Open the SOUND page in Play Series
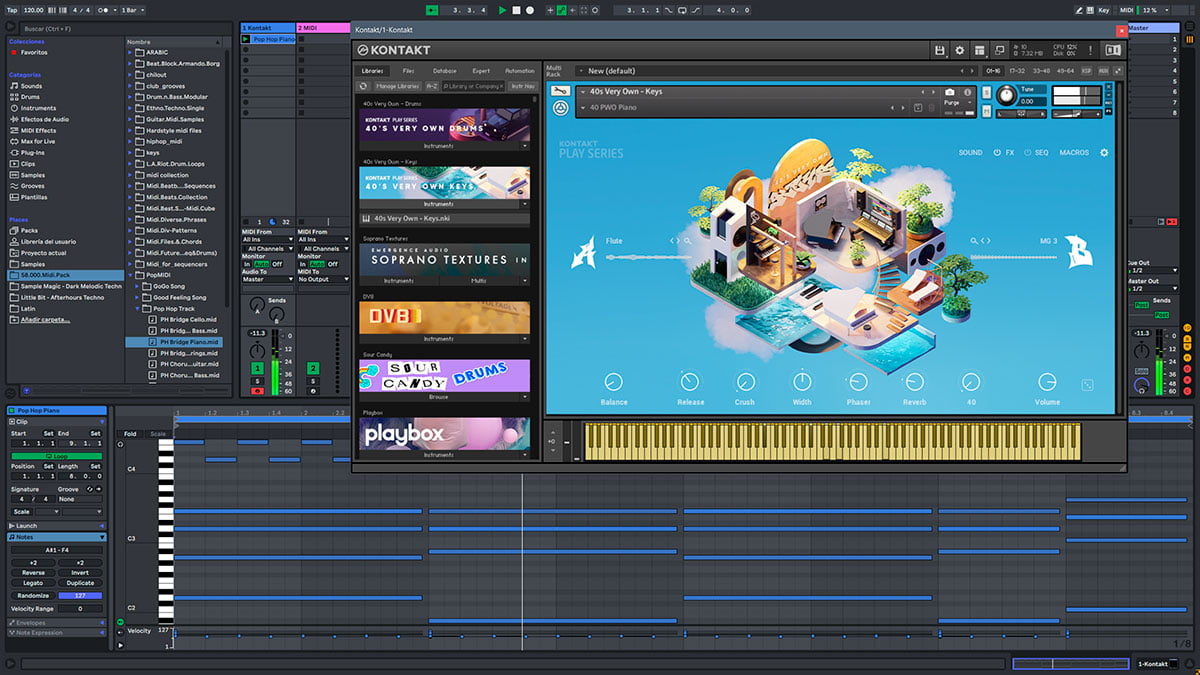The height and width of the screenshot is (675, 1200). [970, 153]
